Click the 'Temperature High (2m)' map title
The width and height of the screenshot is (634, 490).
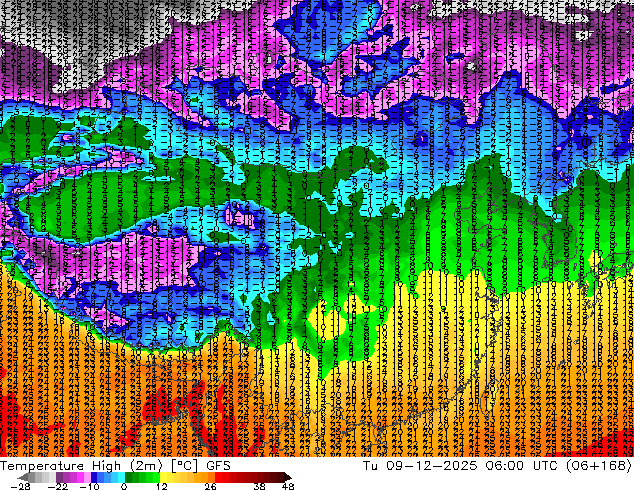coord(81,466)
